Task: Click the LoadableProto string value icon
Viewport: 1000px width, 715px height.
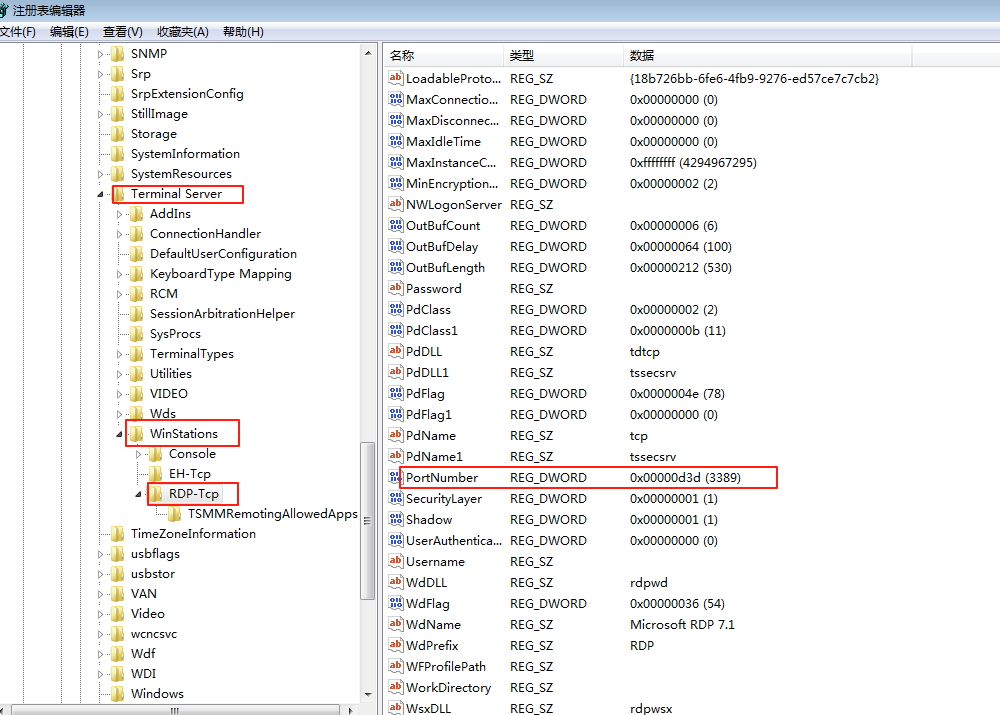Action: click(395, 78)
